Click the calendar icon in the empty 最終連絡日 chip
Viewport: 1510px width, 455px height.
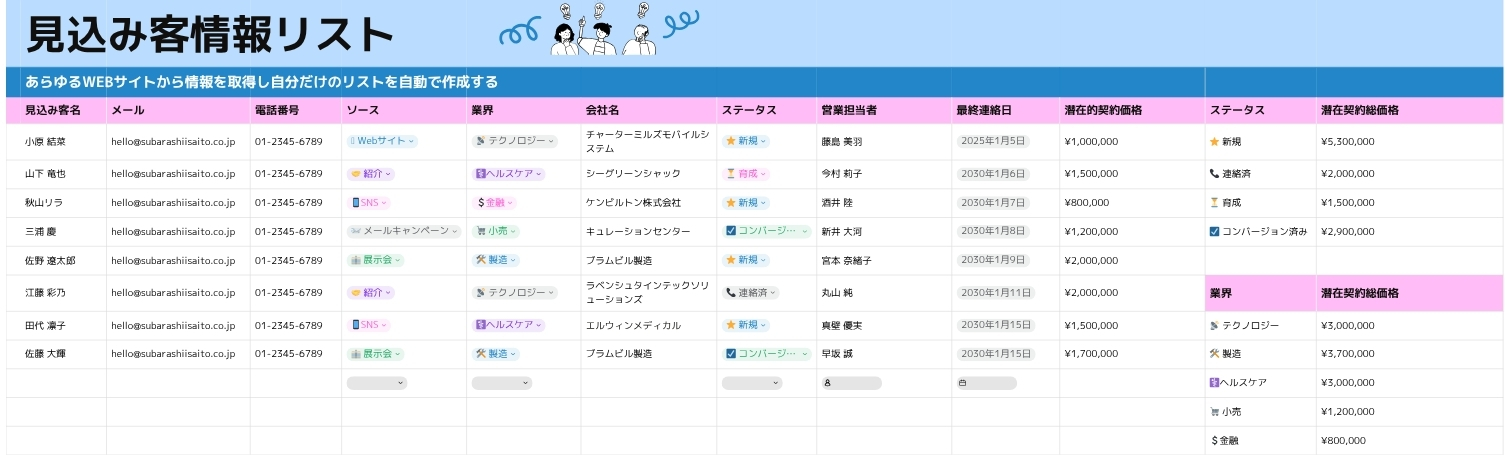(x=962, y=383)
